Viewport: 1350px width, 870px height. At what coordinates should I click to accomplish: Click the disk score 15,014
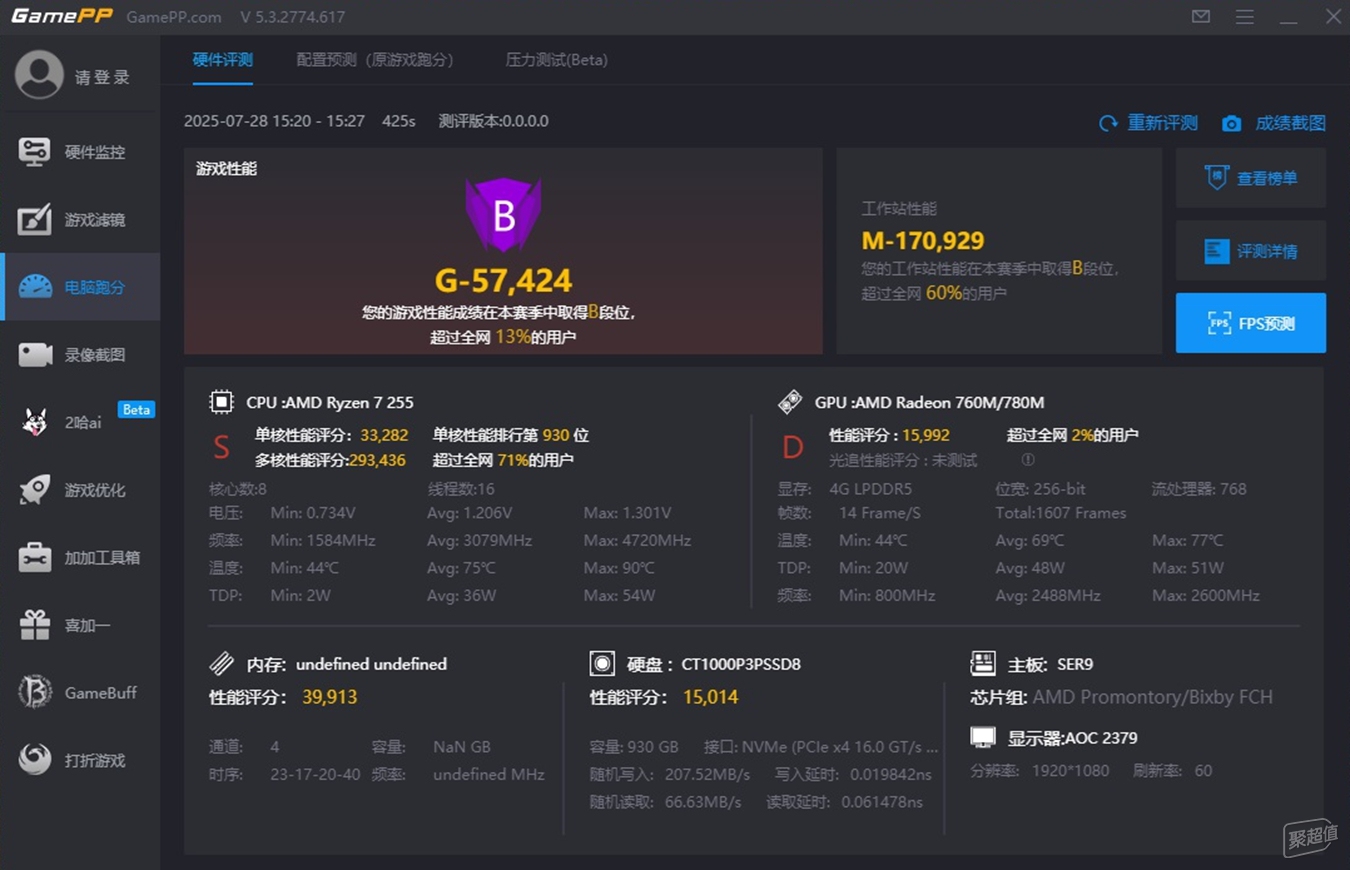click(x=711, y=697)
